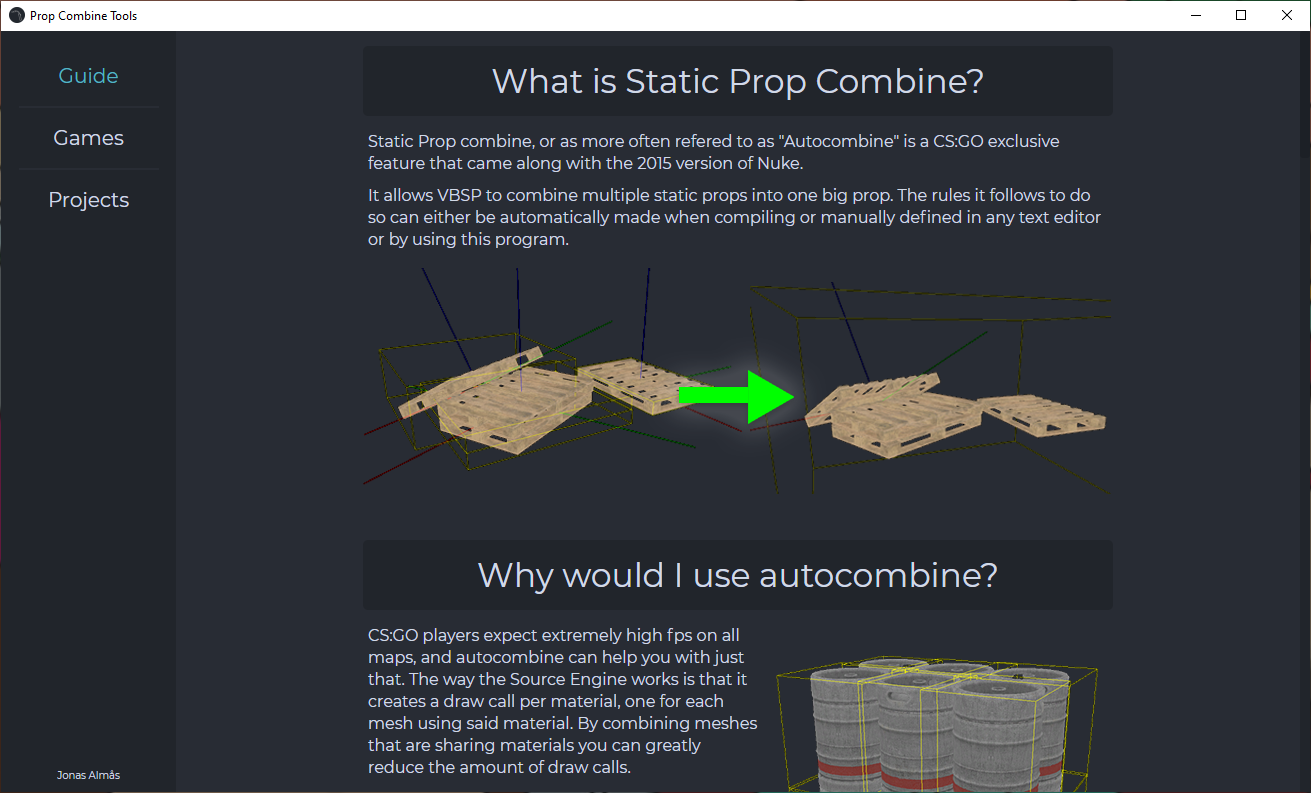Click the Prop Combine Tools app icon
Image resolution: width=1311 pixels, height=793 pixels.
point(16,15)
